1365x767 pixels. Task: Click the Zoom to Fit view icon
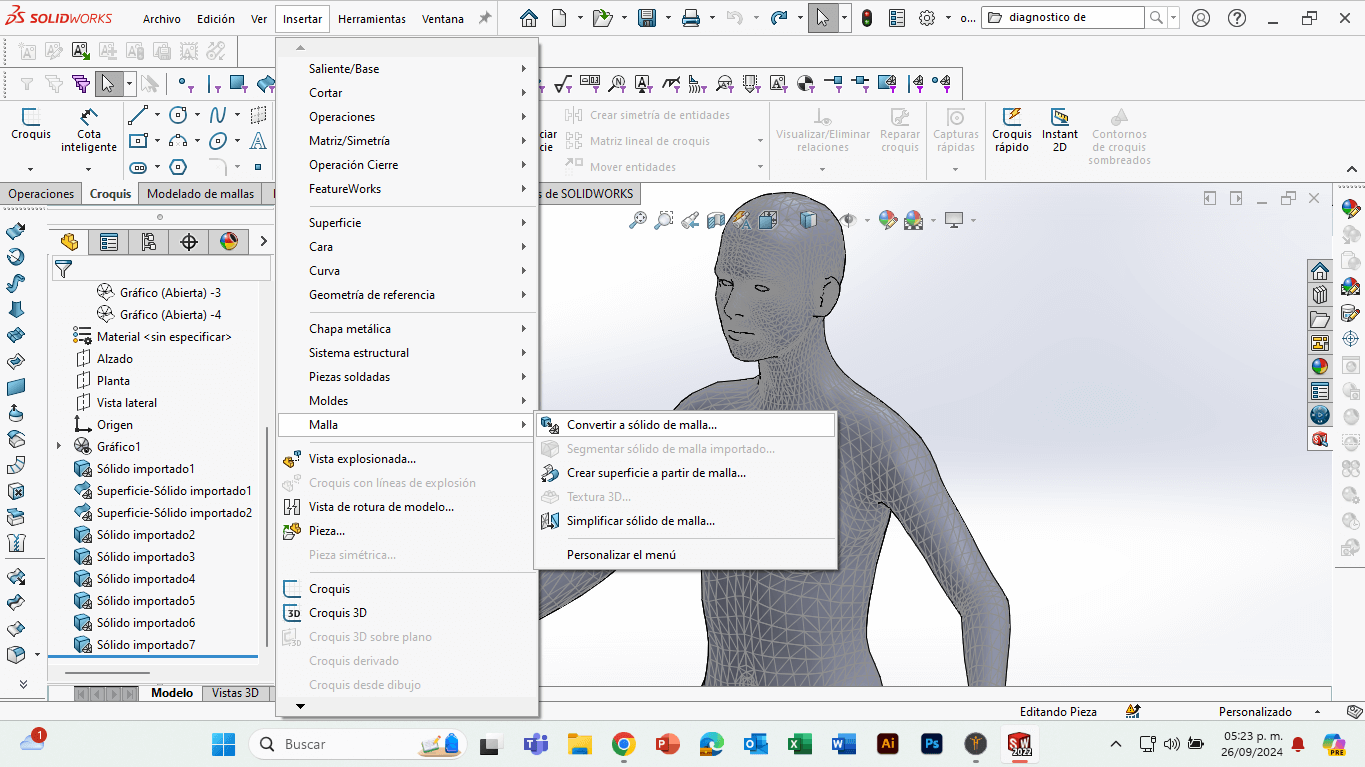click(x=638, y=220)
